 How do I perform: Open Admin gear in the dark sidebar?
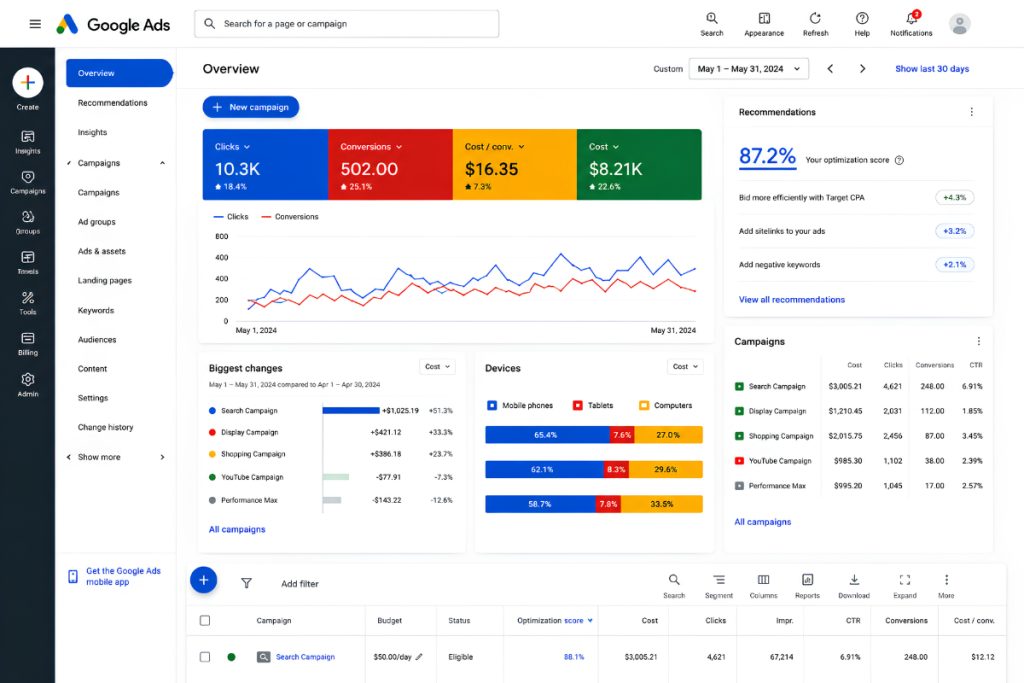coord(27,385)
